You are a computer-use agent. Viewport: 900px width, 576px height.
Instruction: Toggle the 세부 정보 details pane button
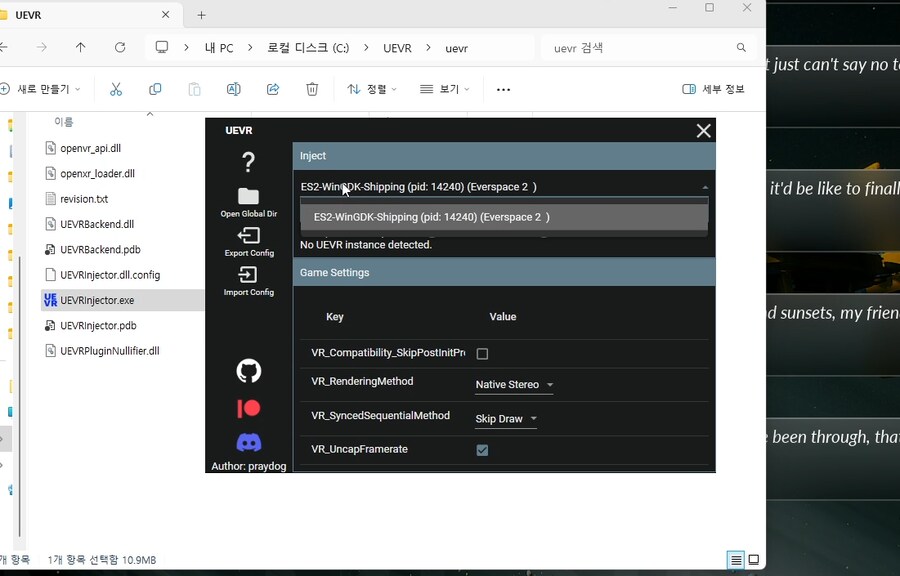click(x=713, y=89)
